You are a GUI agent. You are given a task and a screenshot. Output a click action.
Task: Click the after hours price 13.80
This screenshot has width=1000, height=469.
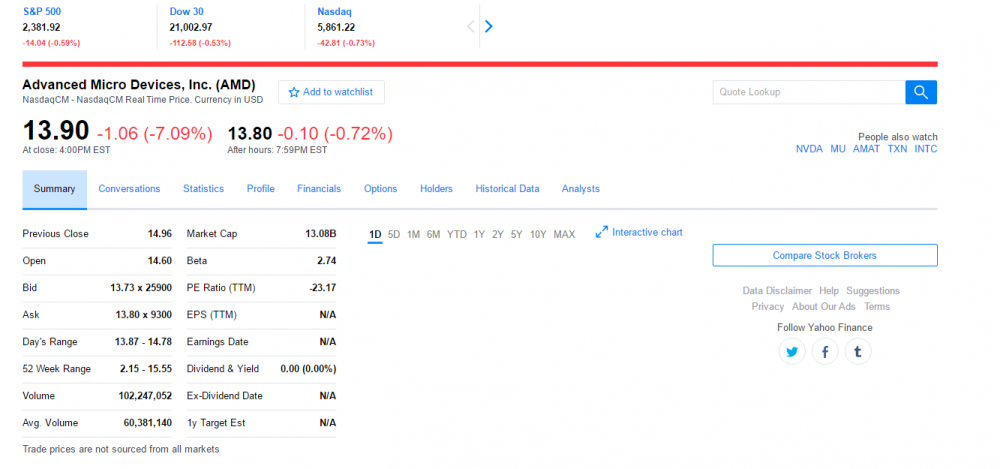[x=250, y=133]
